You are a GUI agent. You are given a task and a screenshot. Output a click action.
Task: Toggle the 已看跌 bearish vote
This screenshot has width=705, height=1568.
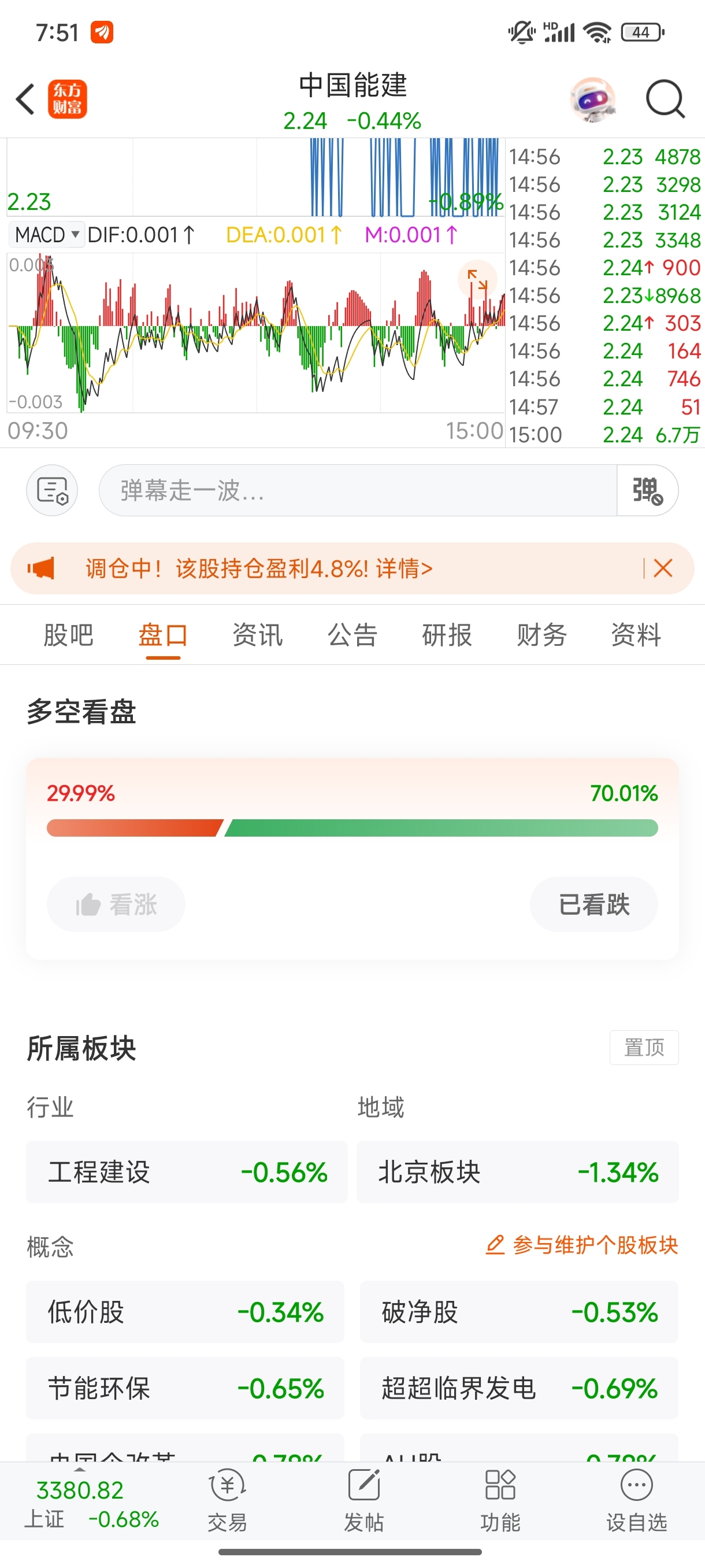[x=593, y=904]
